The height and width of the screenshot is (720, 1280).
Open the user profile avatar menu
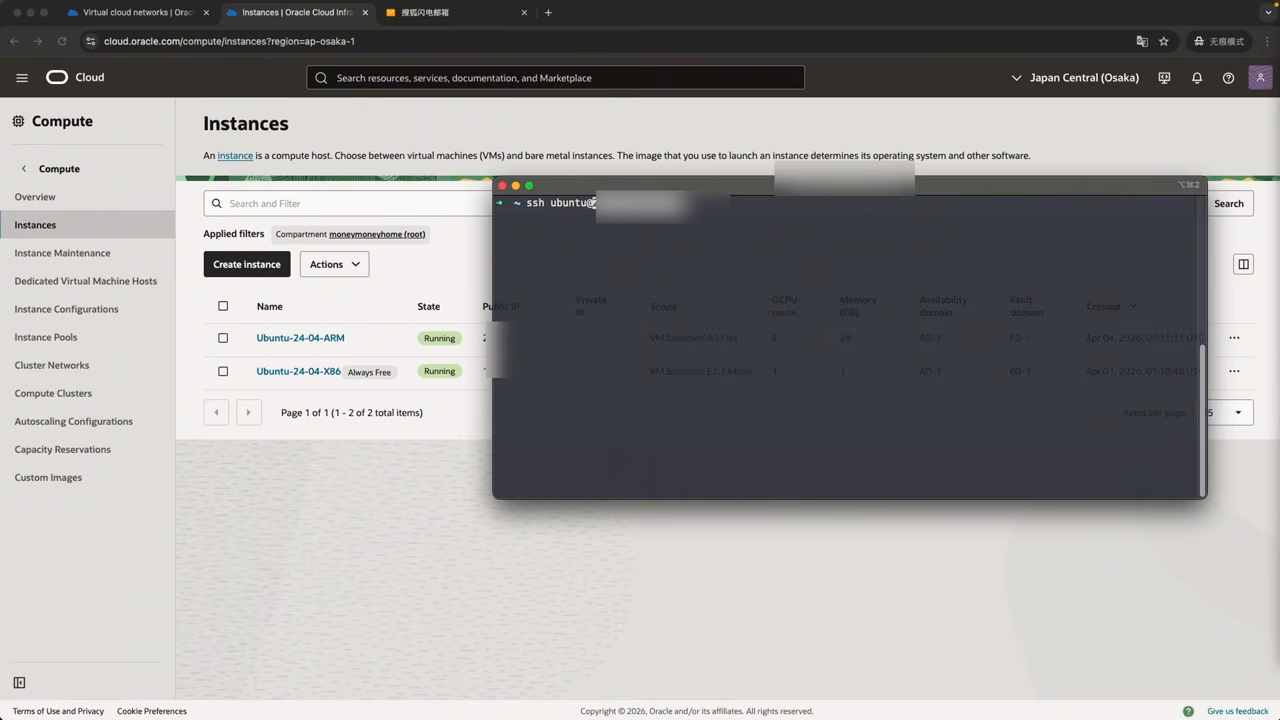[1260, 77]
